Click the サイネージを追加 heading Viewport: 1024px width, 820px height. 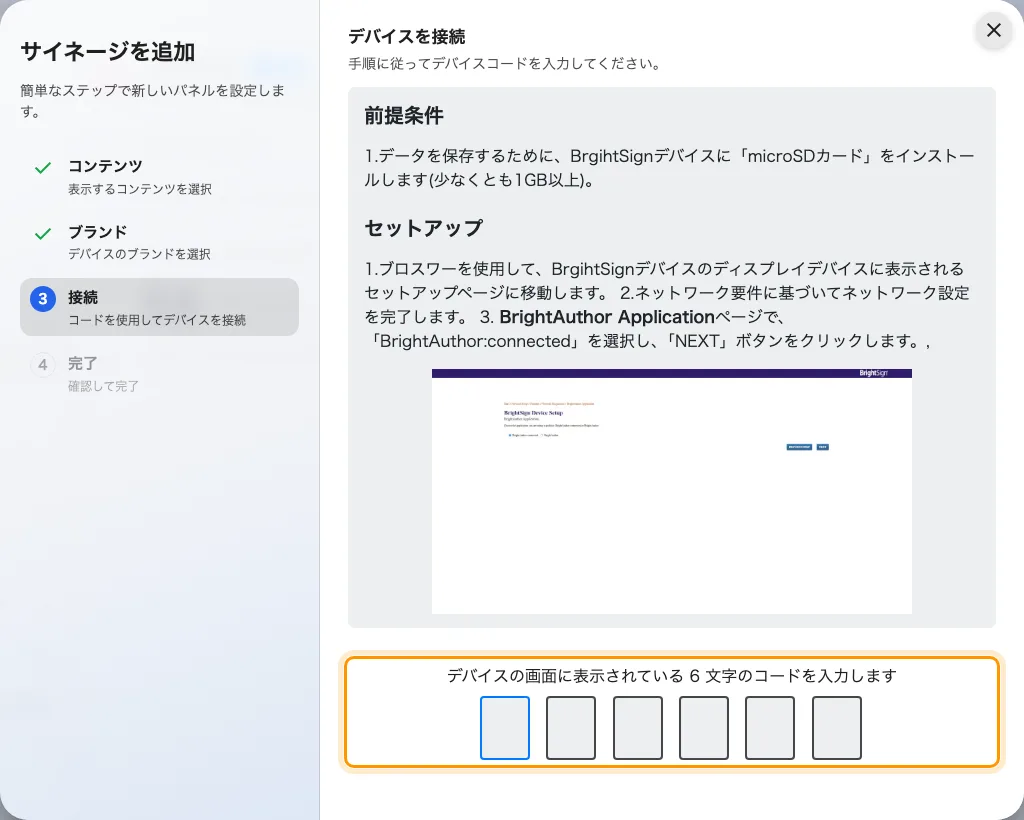[108, 52]
